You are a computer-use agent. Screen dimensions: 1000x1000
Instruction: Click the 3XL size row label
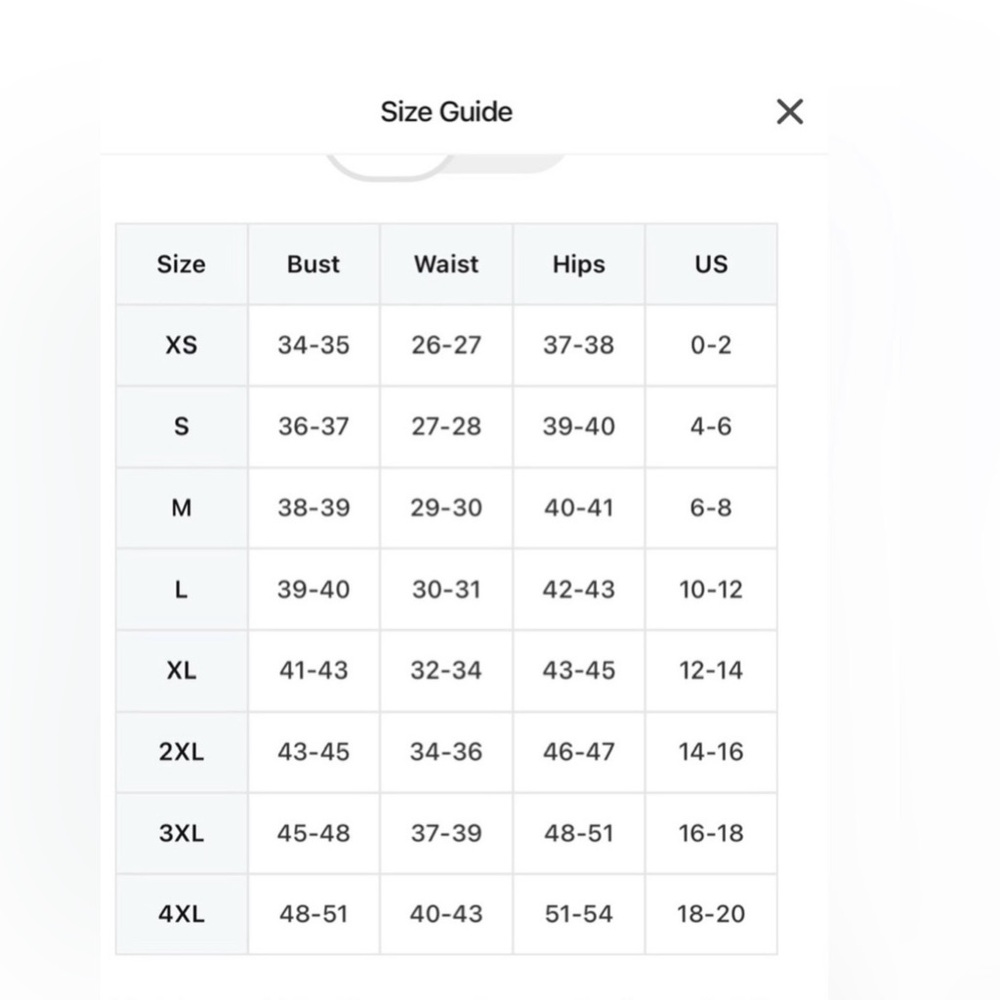click(x=182, y=833)
